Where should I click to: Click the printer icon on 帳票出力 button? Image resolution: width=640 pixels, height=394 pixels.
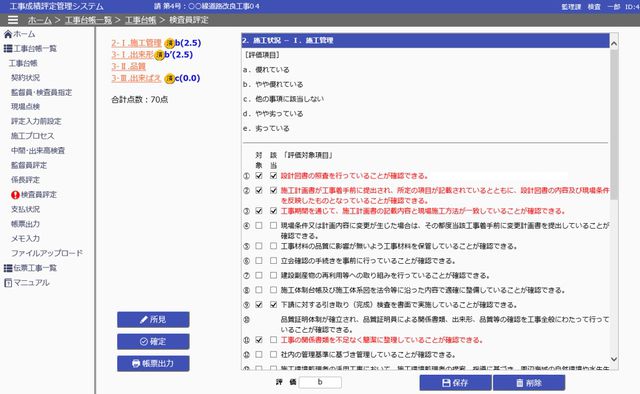coord(136,363)
